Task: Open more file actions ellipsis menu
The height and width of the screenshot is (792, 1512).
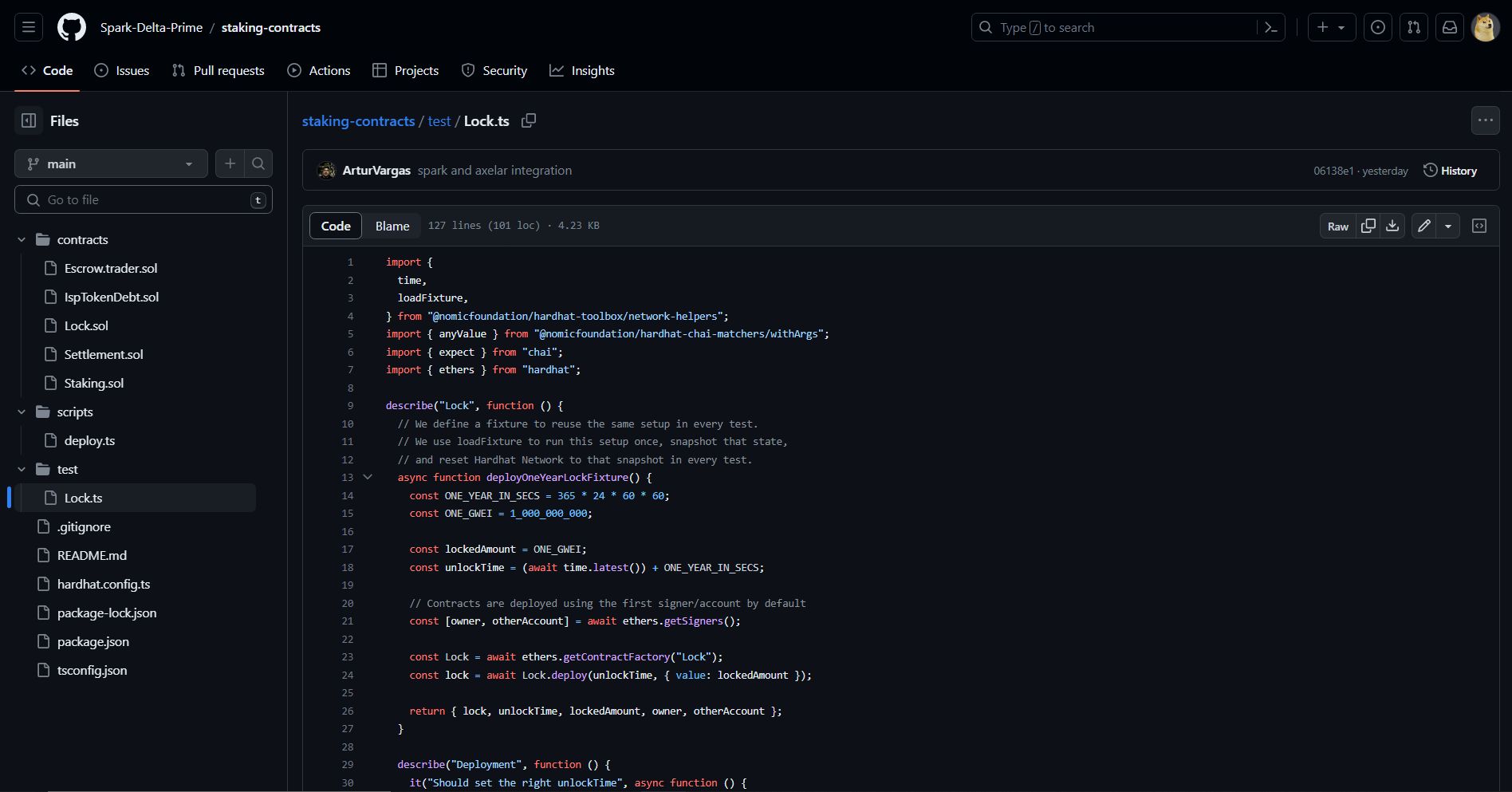Action: (x=1485, y=120)
